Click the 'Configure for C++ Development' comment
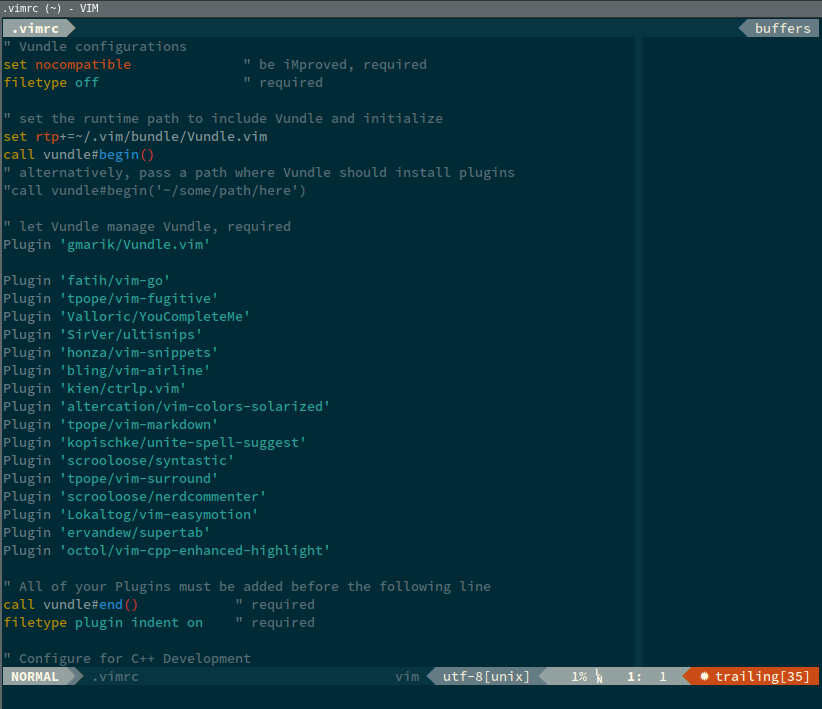This screenshot has height=709, width=822. [x=127, y=659]
